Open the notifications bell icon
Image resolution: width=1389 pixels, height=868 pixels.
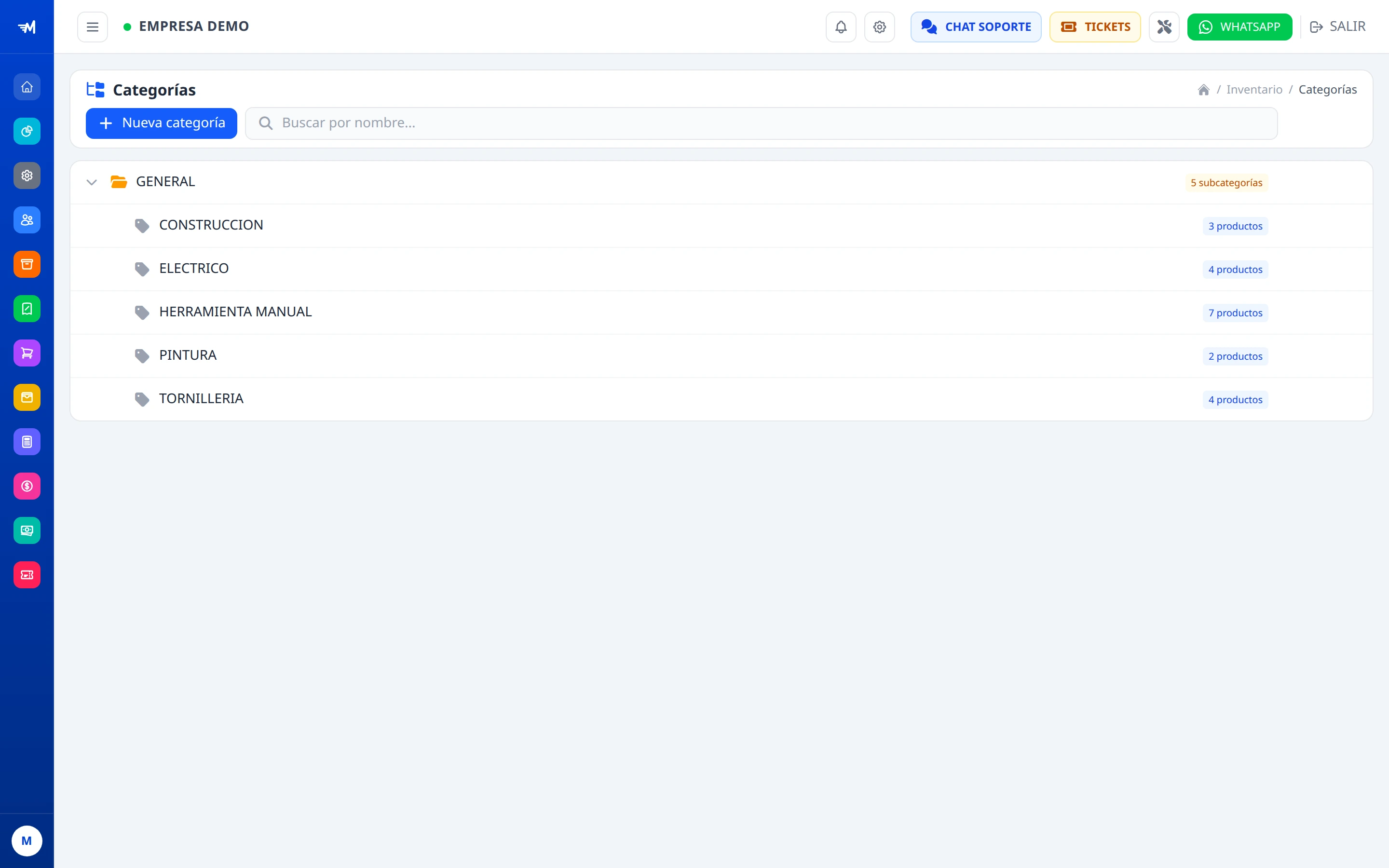pyautogui.click(x=841, y=27)
